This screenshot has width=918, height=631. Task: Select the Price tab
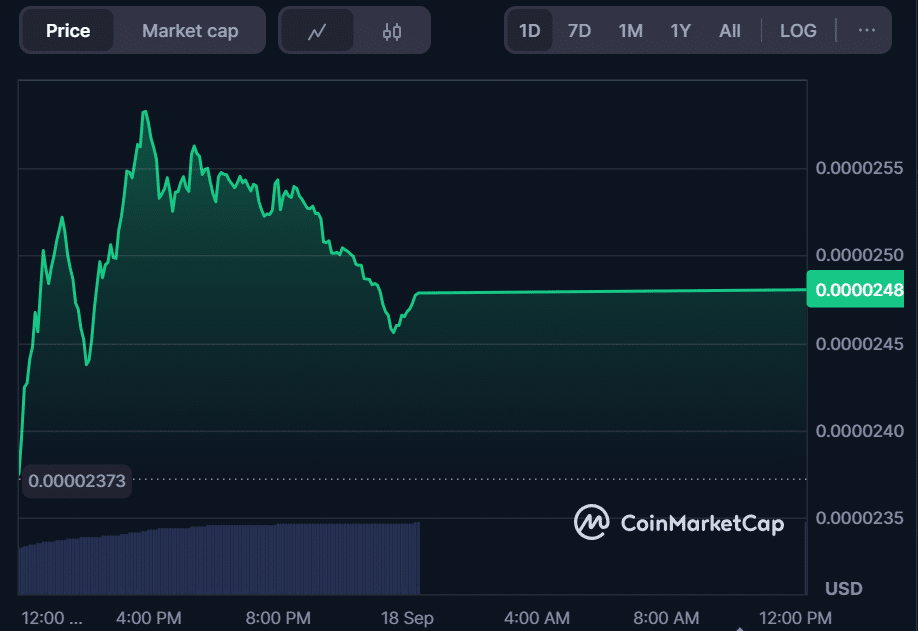click(x=67, y=31)
